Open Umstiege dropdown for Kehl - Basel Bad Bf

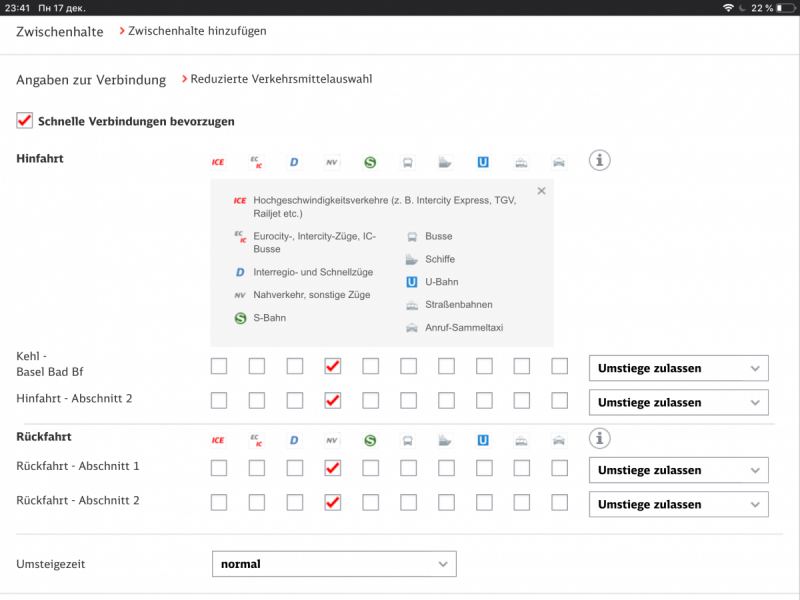[x=678, y=368]
